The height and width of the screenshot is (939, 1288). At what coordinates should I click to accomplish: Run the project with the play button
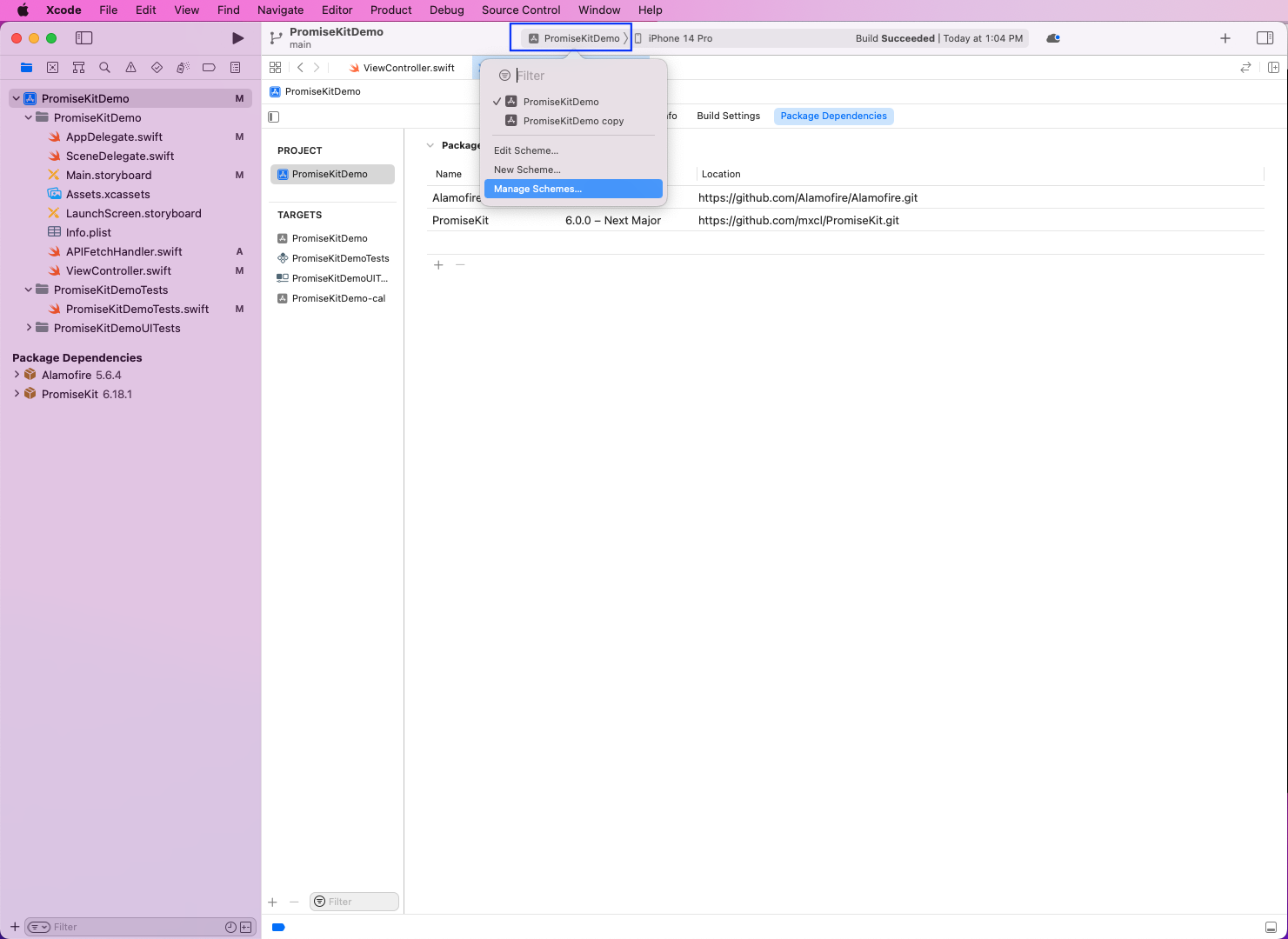(237, 38)
